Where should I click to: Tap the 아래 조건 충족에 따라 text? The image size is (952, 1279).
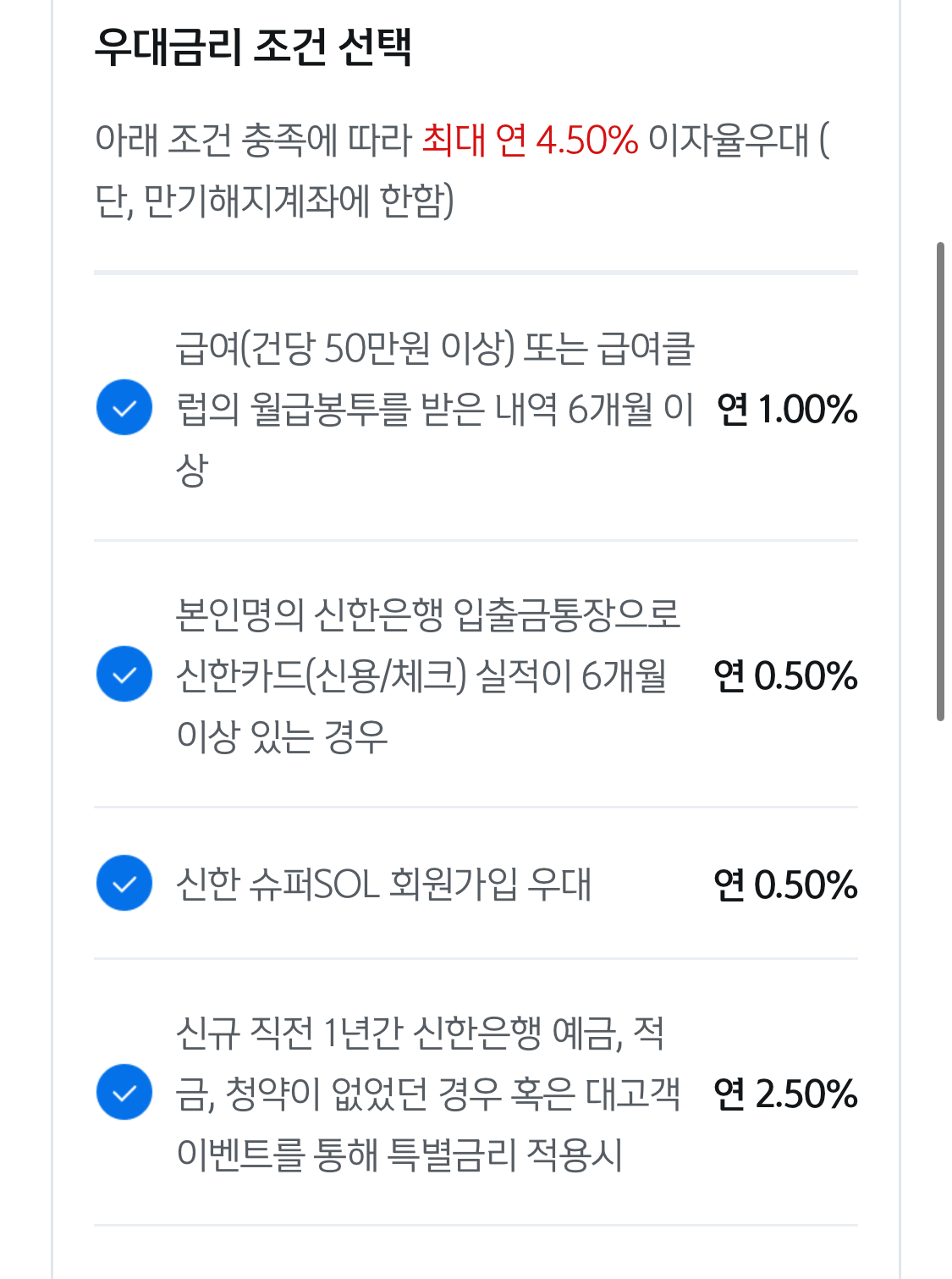coord(253,140)
